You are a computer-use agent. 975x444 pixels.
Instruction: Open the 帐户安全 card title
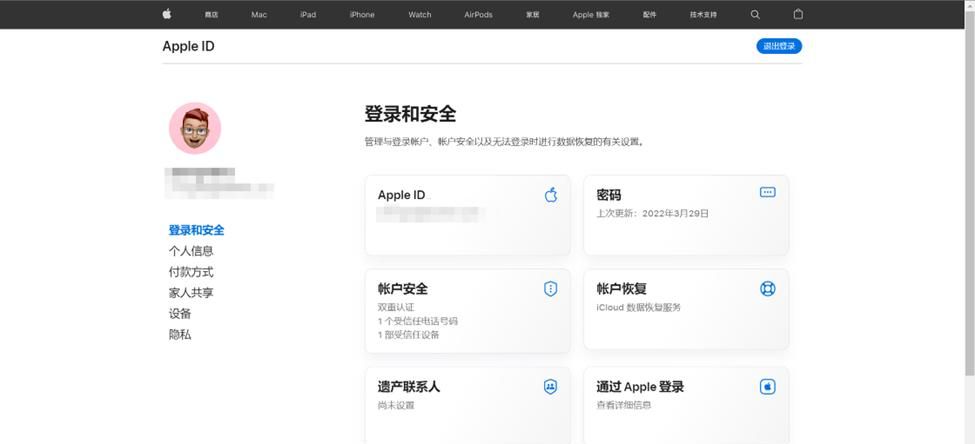pyautogui.click(x=402, y=289)
